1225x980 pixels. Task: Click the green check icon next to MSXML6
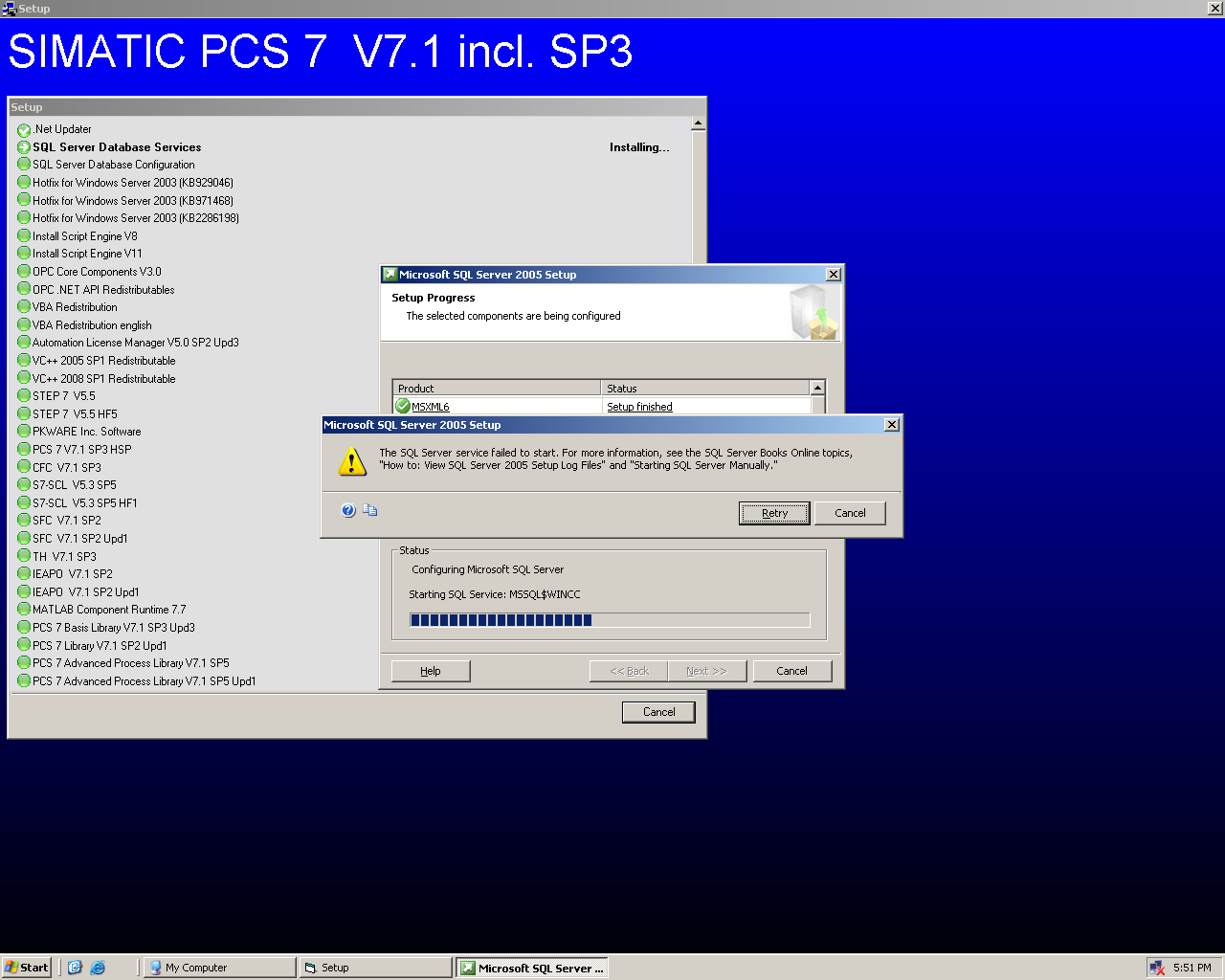click(403, 406)
